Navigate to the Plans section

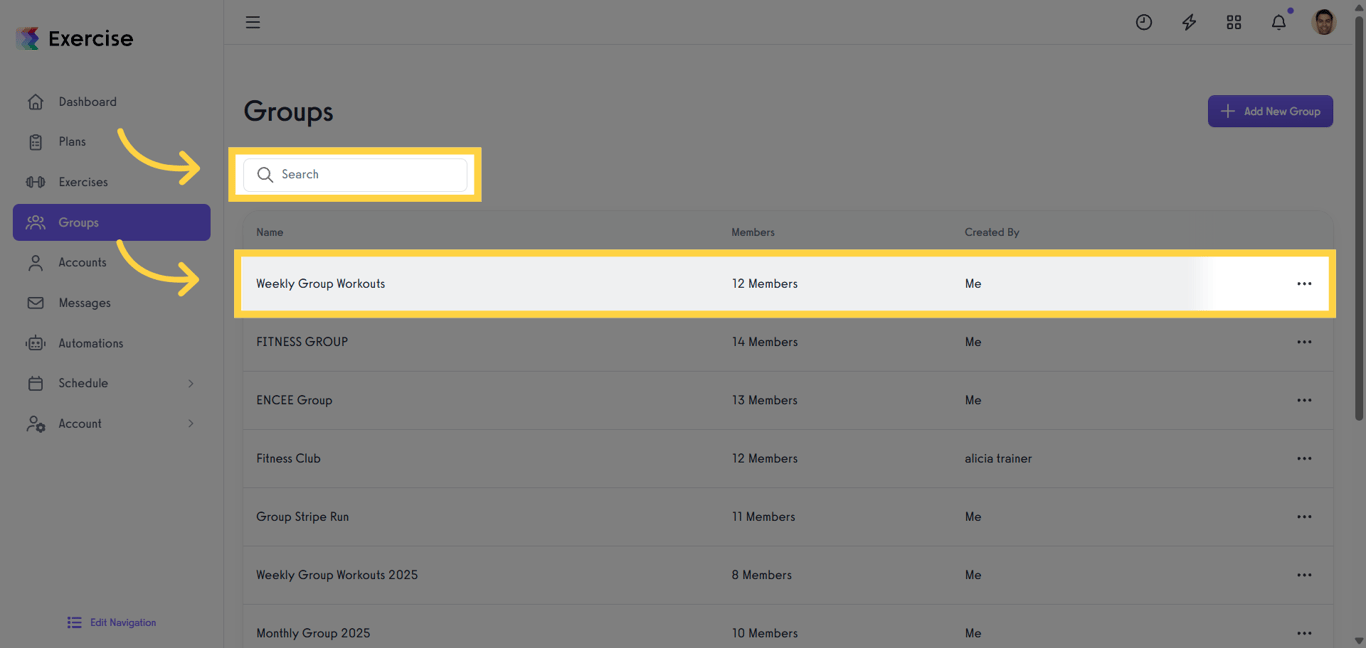(70, 141)
